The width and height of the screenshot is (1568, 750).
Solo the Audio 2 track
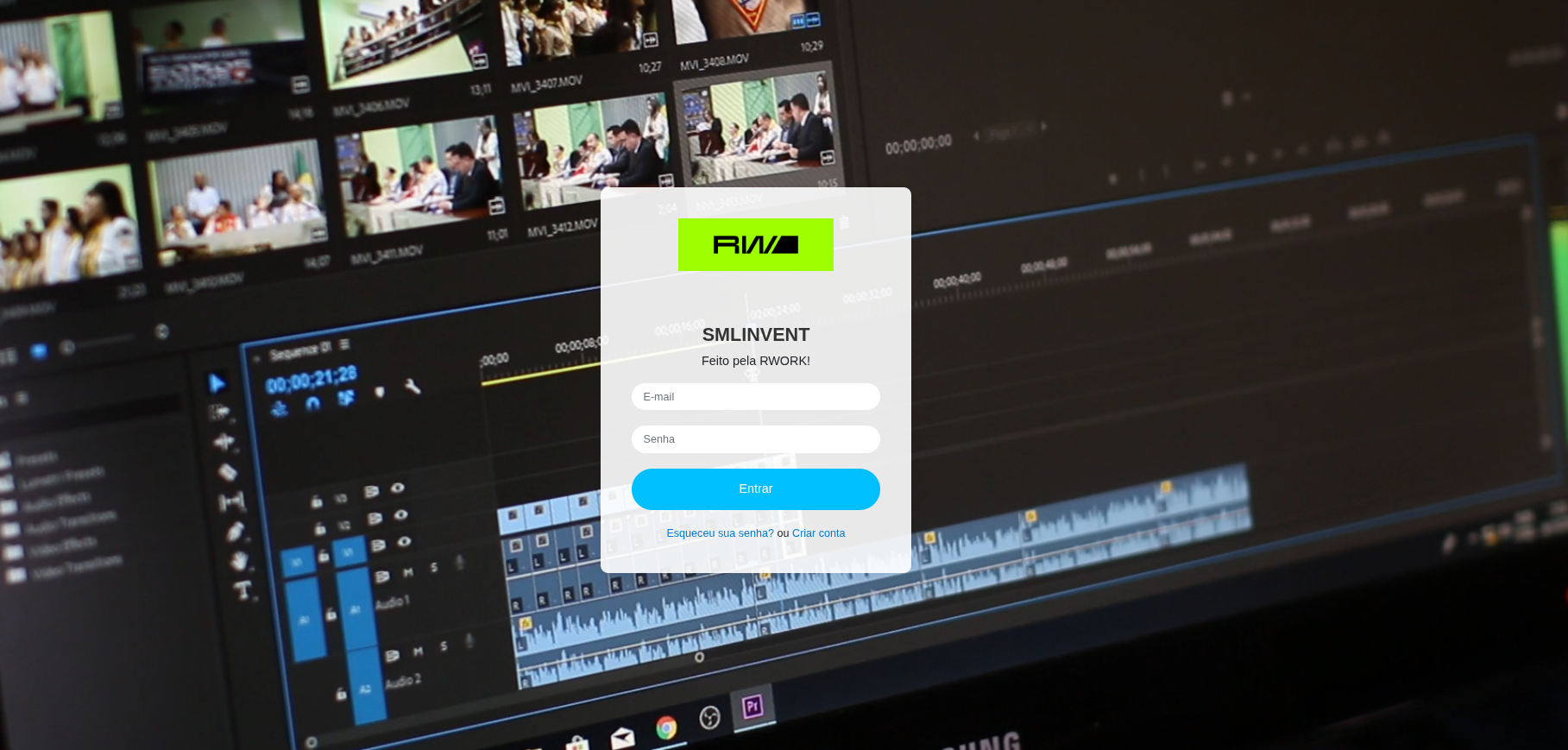444,646
